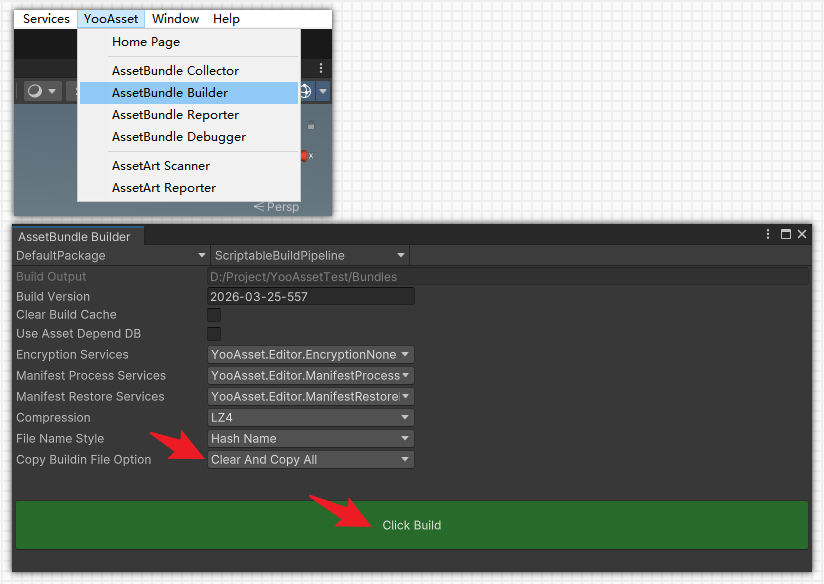
Task: Click the Build Version input field
Action: click(x=311, y=296)
